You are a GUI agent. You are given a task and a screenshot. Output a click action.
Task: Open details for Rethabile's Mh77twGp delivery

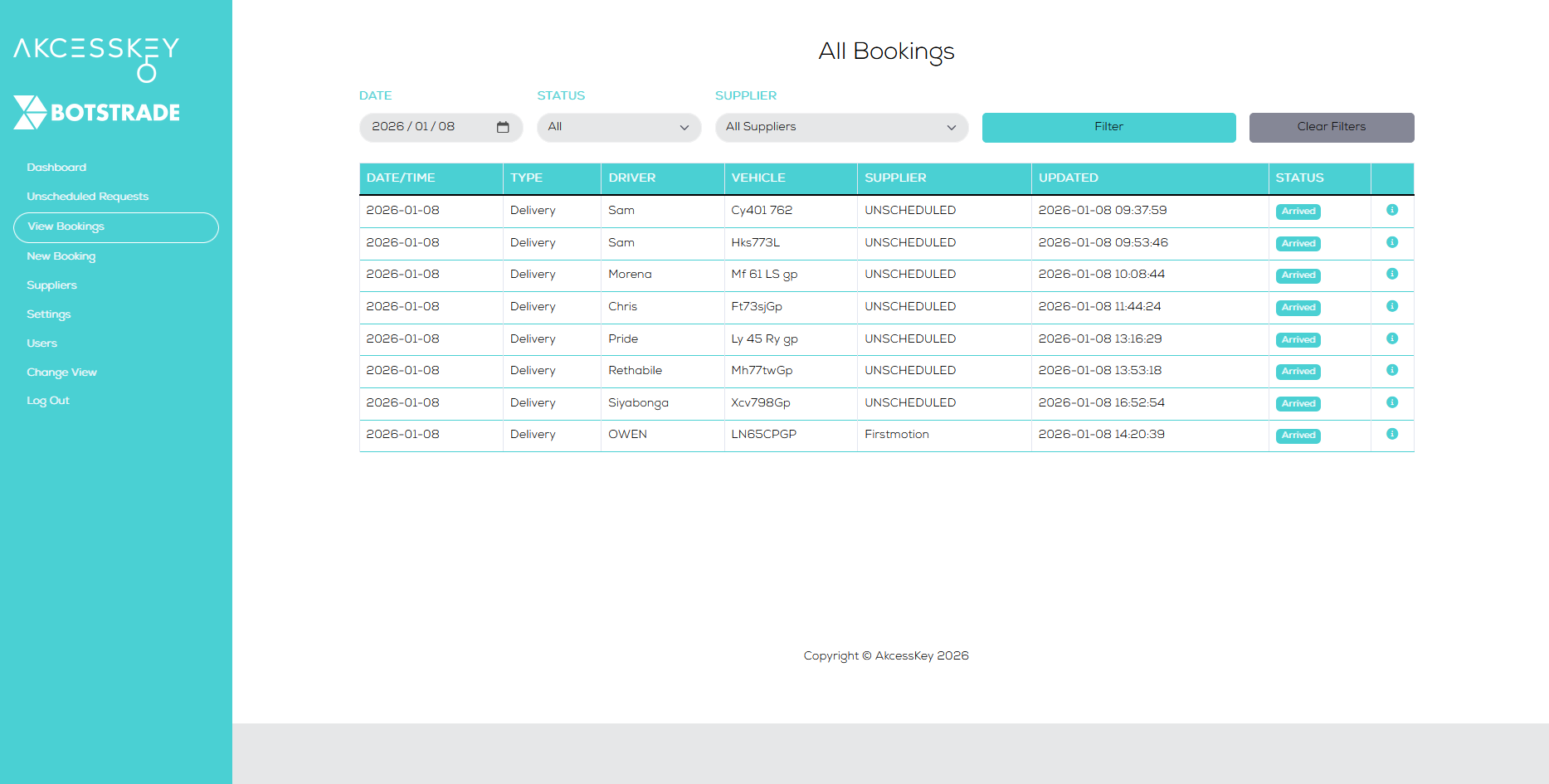1393,371
